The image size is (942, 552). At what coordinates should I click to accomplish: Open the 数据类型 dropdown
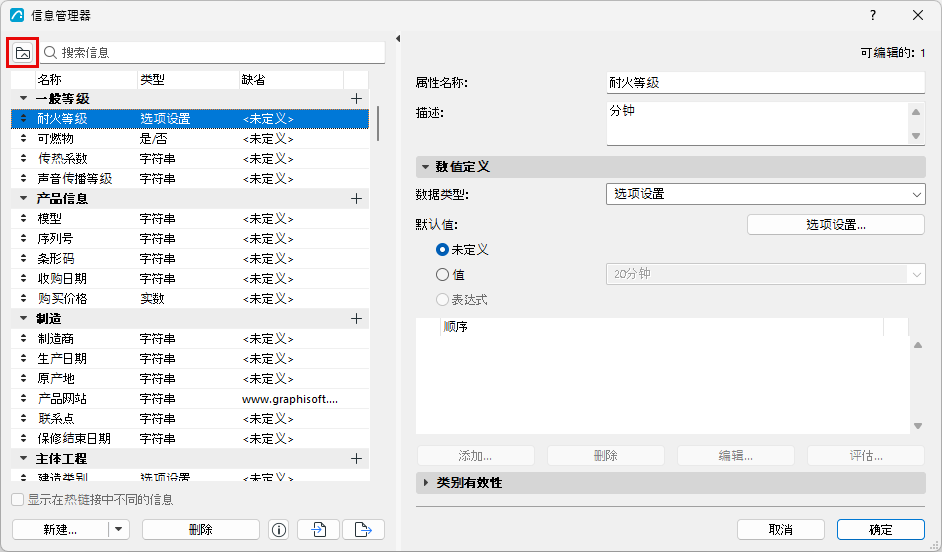(x=765, y=194)
